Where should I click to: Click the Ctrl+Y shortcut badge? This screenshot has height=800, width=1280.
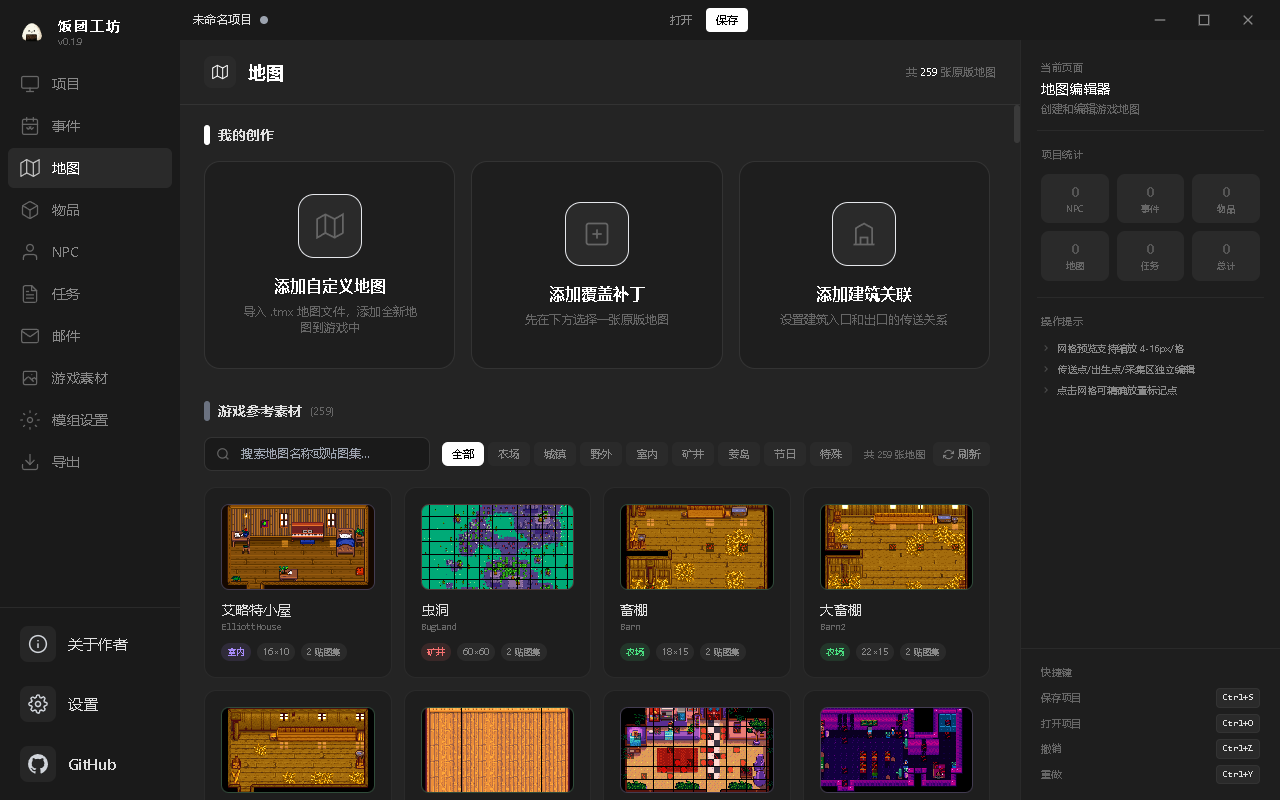(x=1238, y=774)
